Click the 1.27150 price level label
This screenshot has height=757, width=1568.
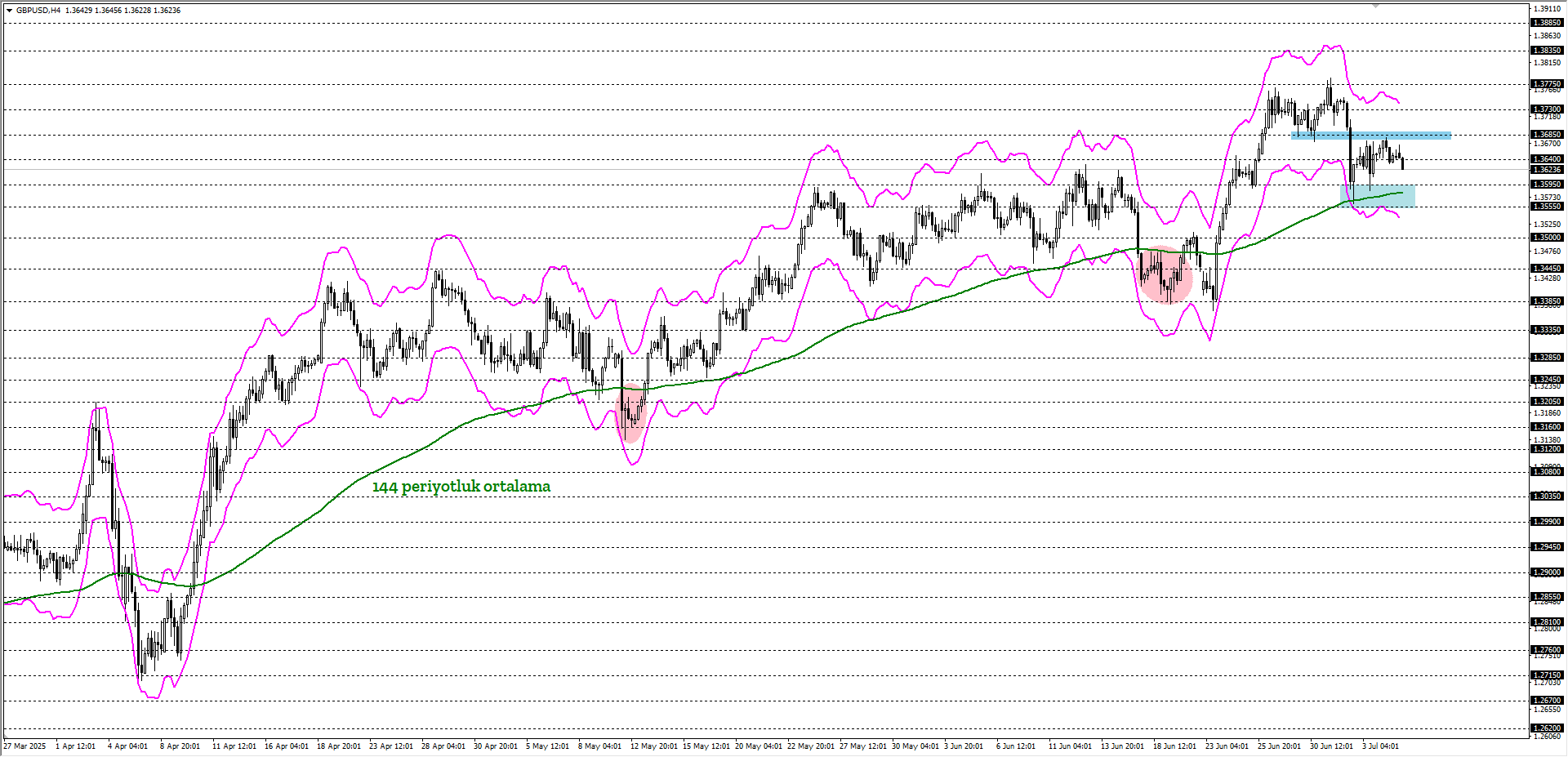[x=1547, y=675]
